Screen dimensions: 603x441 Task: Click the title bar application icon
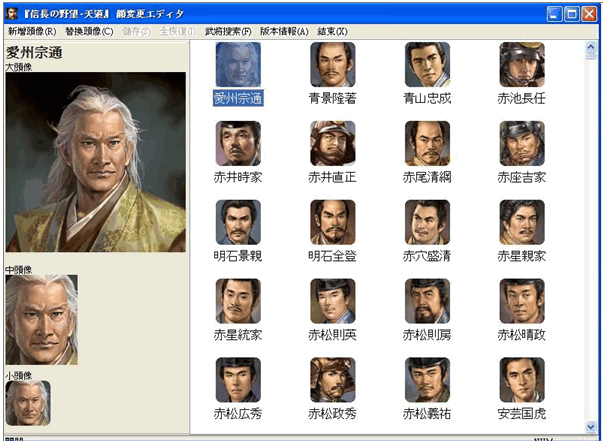tap(12, 14)
